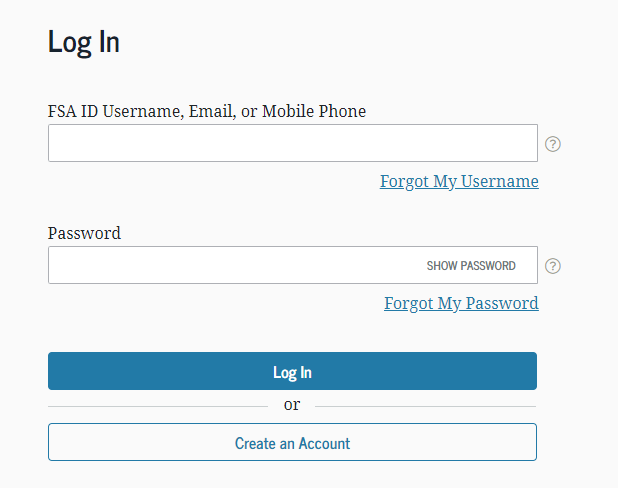The width and height of the screenshot is (618, 488).
Task: Start password recovery with Forgot My Password
Action: (x=461, y=303)
